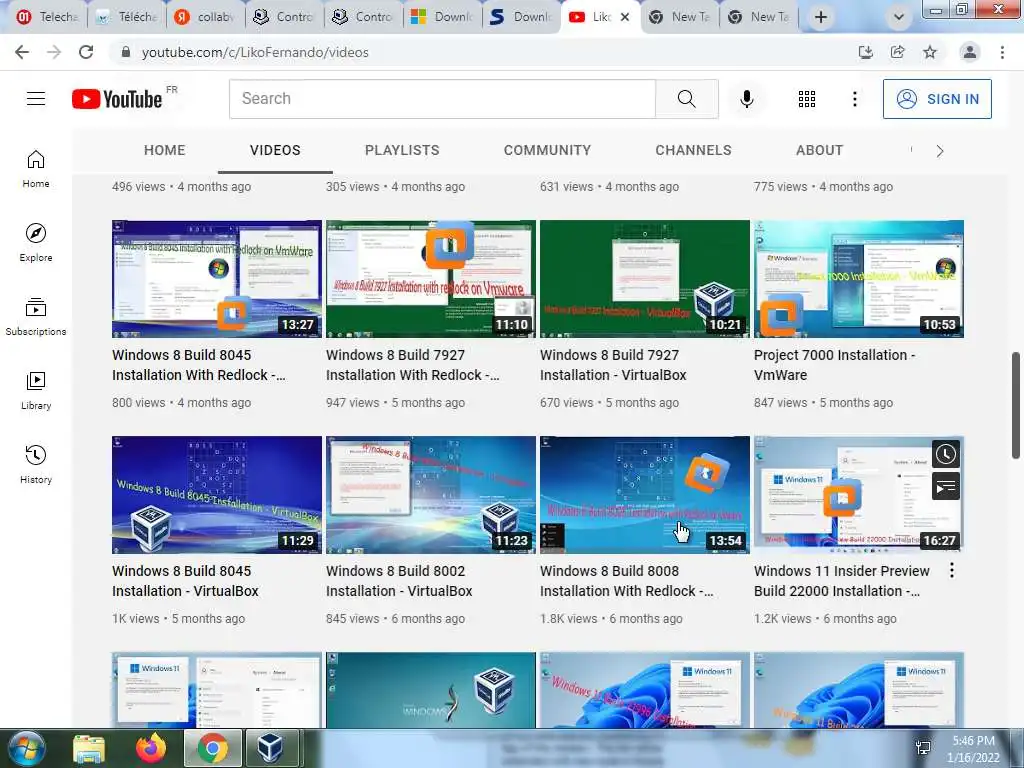Click the Build 7927 'Installation - VirtualBox' title
1024x768 pixels.
click(x=613, y=365)
